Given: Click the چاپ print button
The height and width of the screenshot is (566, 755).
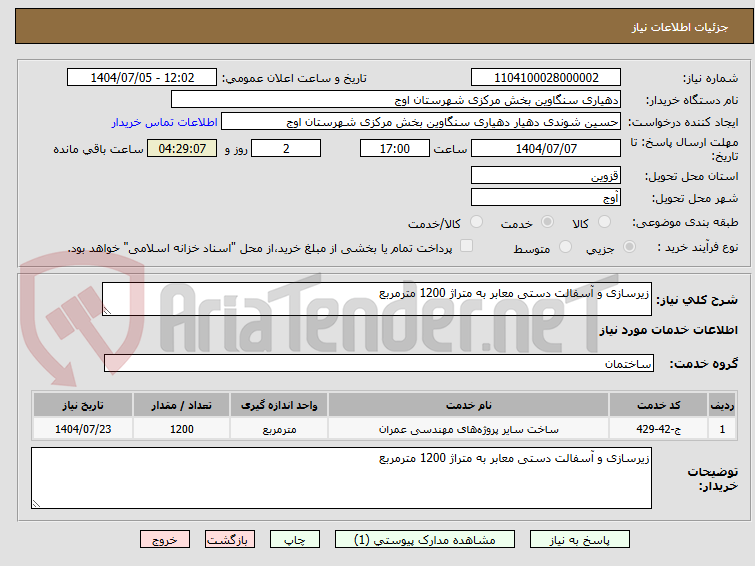Looking at the screenshot, I should click(x=295, y=540).
